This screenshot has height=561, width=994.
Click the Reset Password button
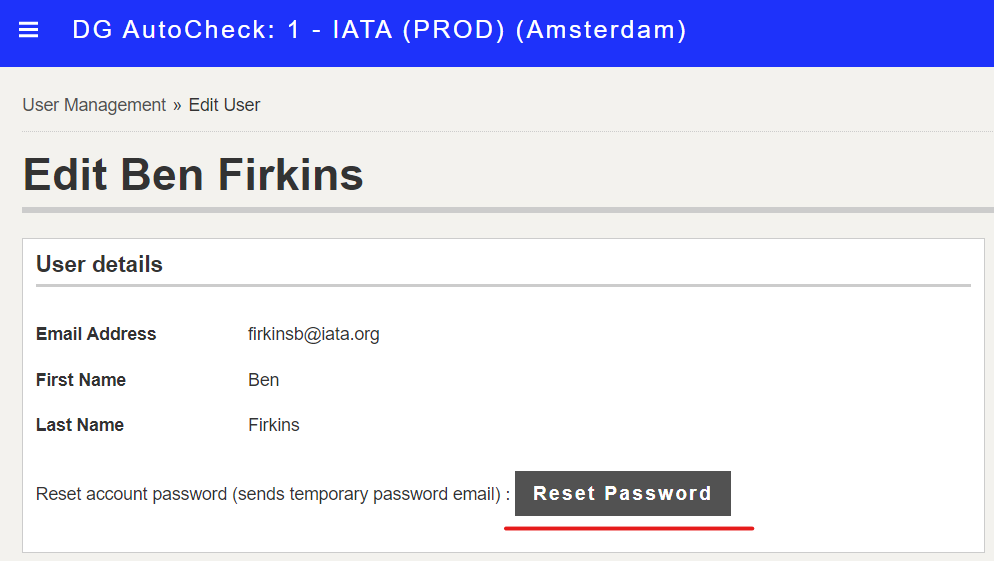tap(623, 493)
